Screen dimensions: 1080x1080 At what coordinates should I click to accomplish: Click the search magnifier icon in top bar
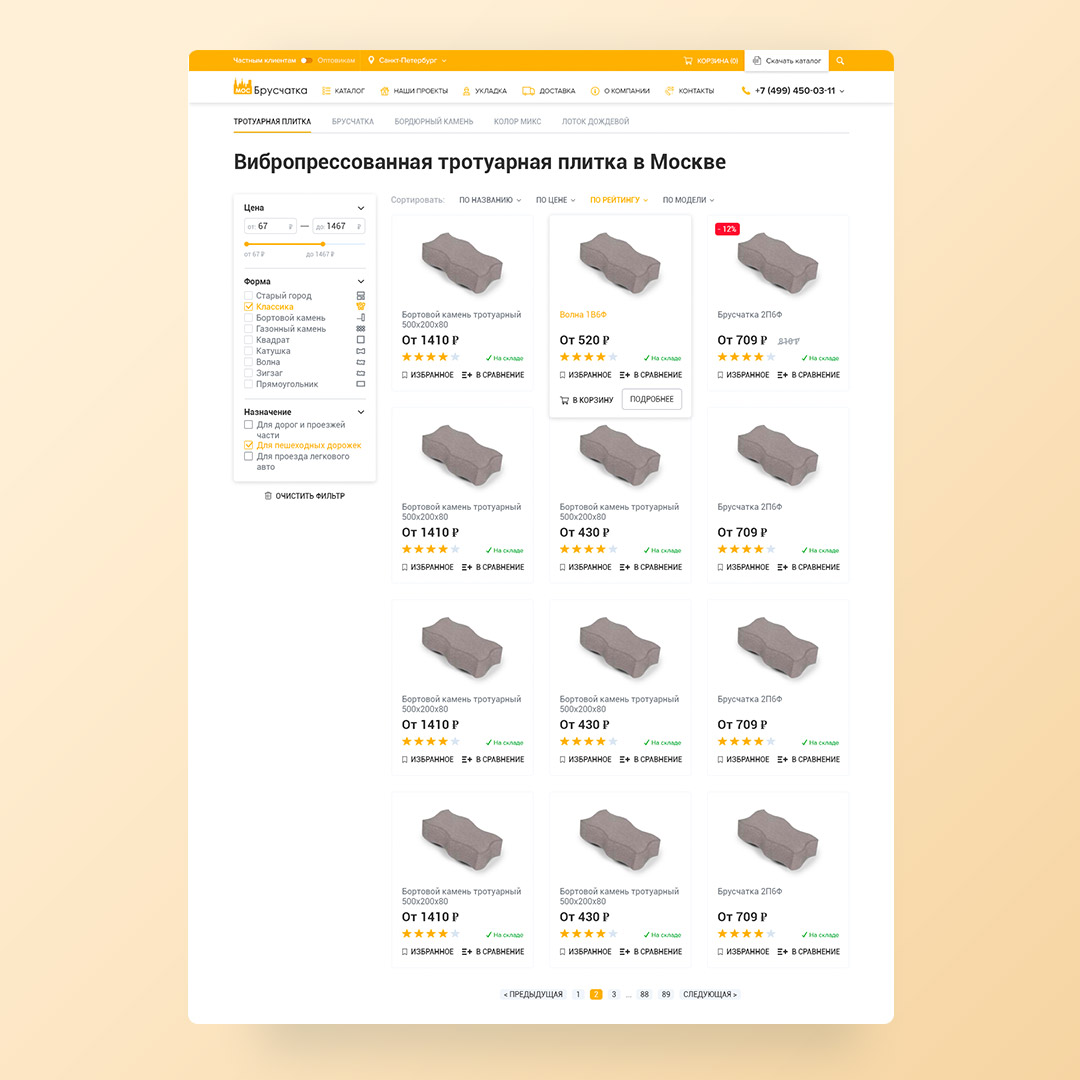(840, 61)
